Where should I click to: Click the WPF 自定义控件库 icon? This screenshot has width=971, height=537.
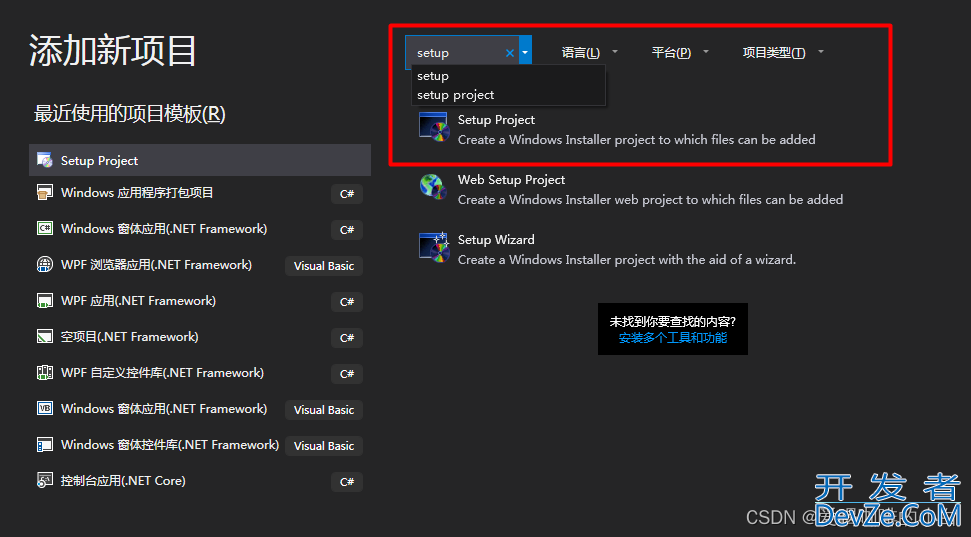pos(45,372)
